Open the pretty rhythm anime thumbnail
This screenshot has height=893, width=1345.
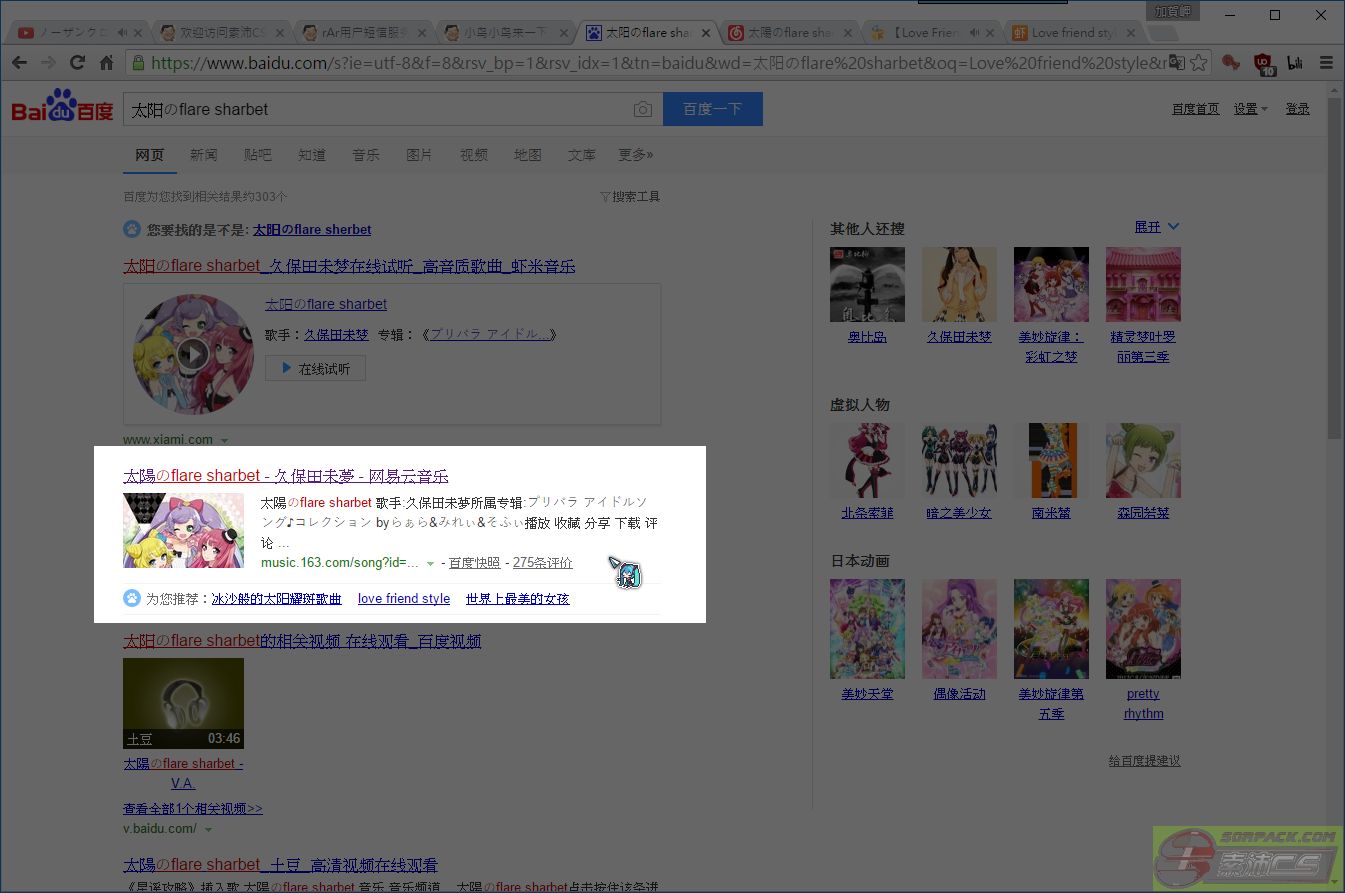click(x=1143, y=629)
